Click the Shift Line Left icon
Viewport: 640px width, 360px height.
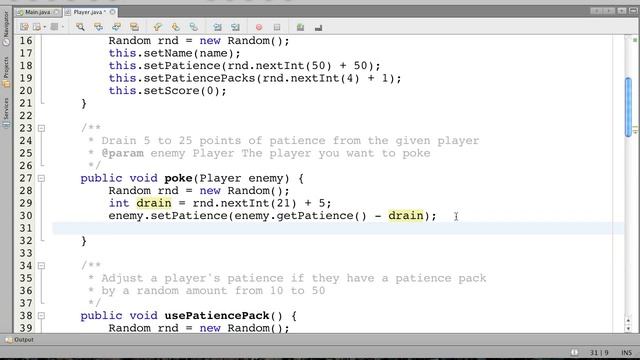(217, 27)
